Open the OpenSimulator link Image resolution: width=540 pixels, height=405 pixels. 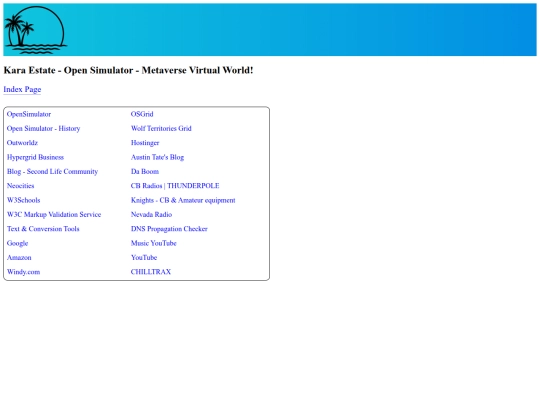29,114
